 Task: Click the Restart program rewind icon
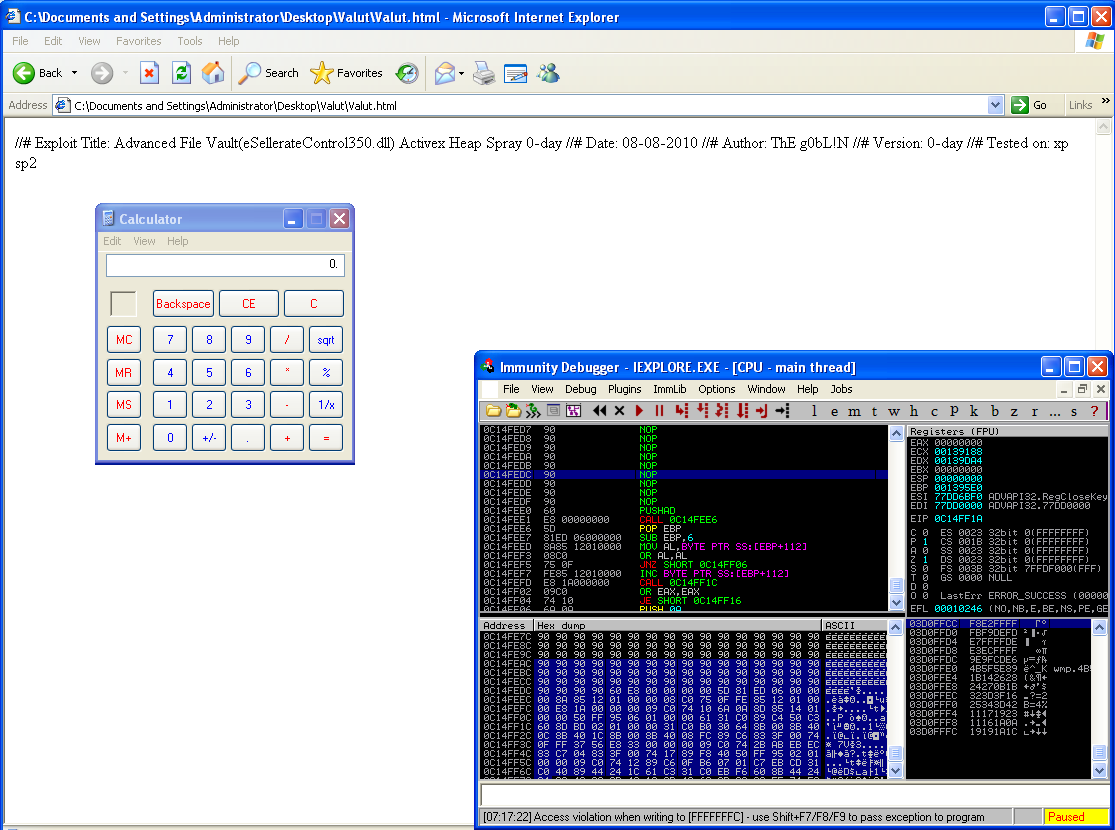pyautogui.click(x=599, y=410)
